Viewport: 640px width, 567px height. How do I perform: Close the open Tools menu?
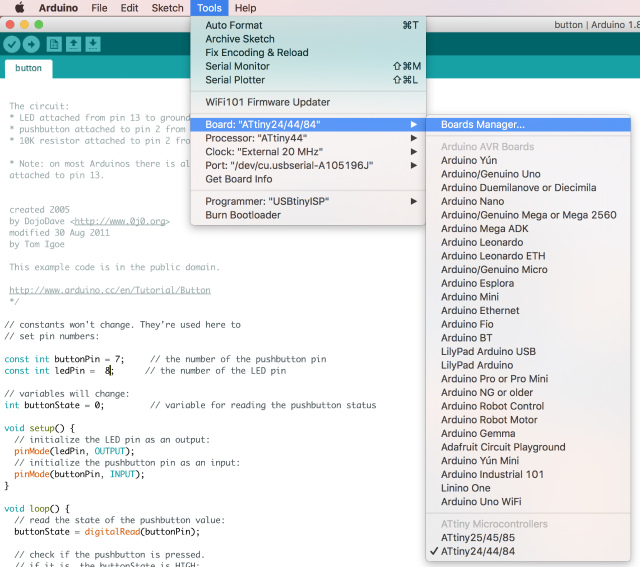(x=209, y=8)
